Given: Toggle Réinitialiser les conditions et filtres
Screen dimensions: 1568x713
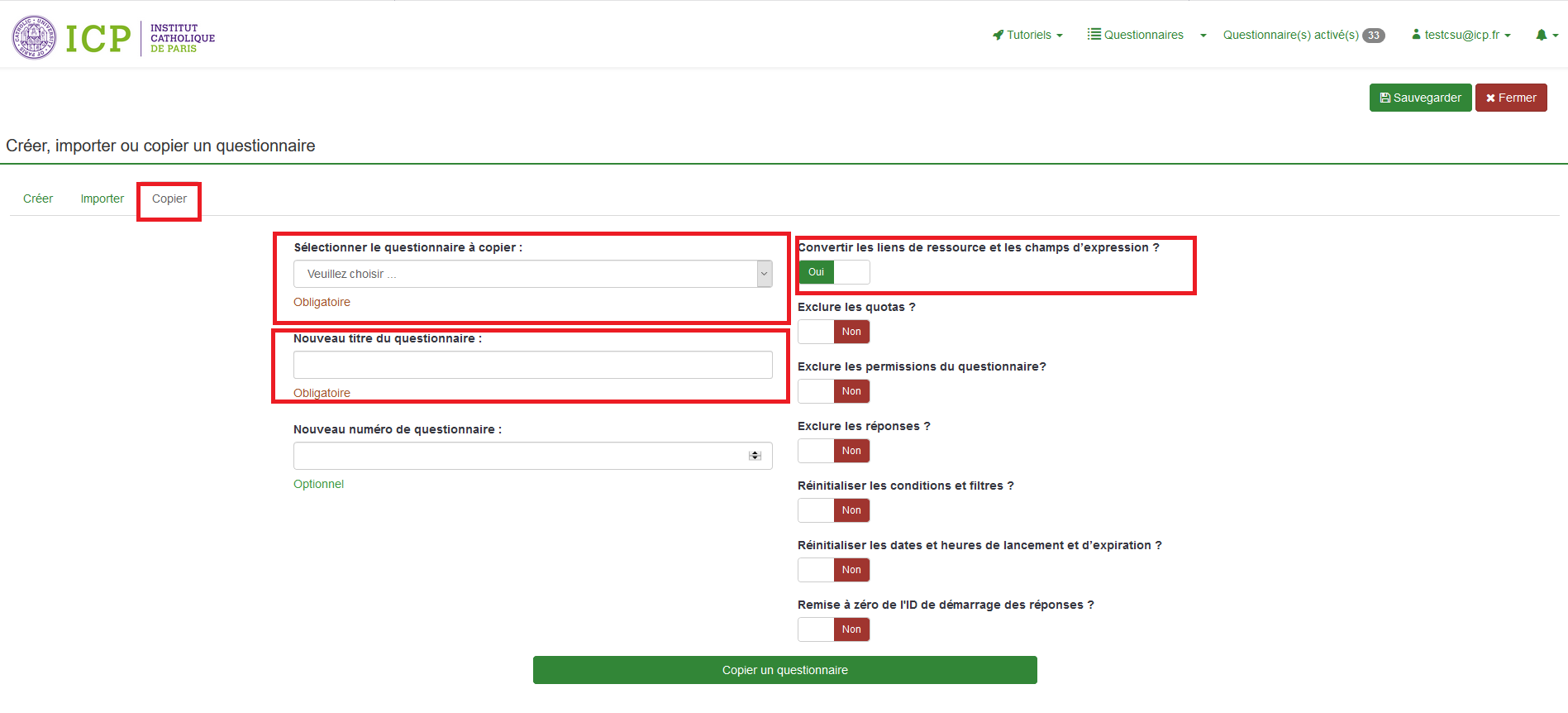Looking at the screenshot, I should point(833,510).
